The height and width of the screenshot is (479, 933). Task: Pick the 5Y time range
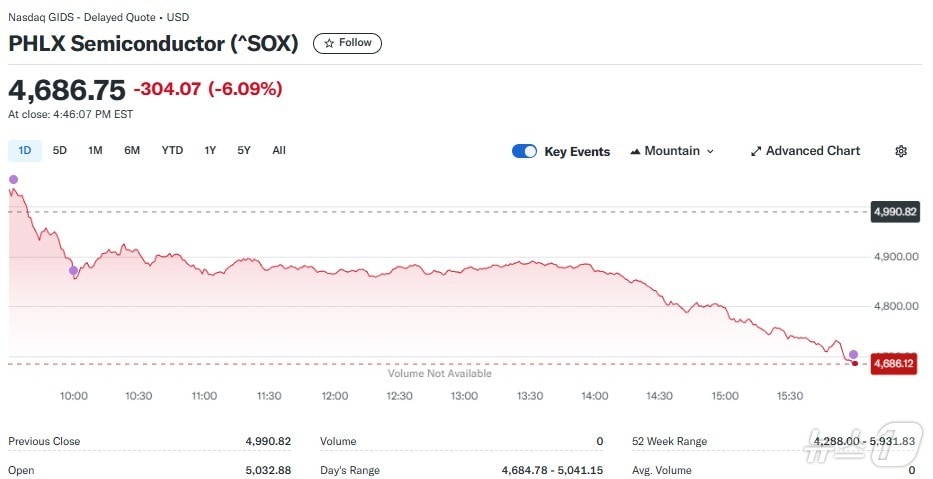(244, 150)
